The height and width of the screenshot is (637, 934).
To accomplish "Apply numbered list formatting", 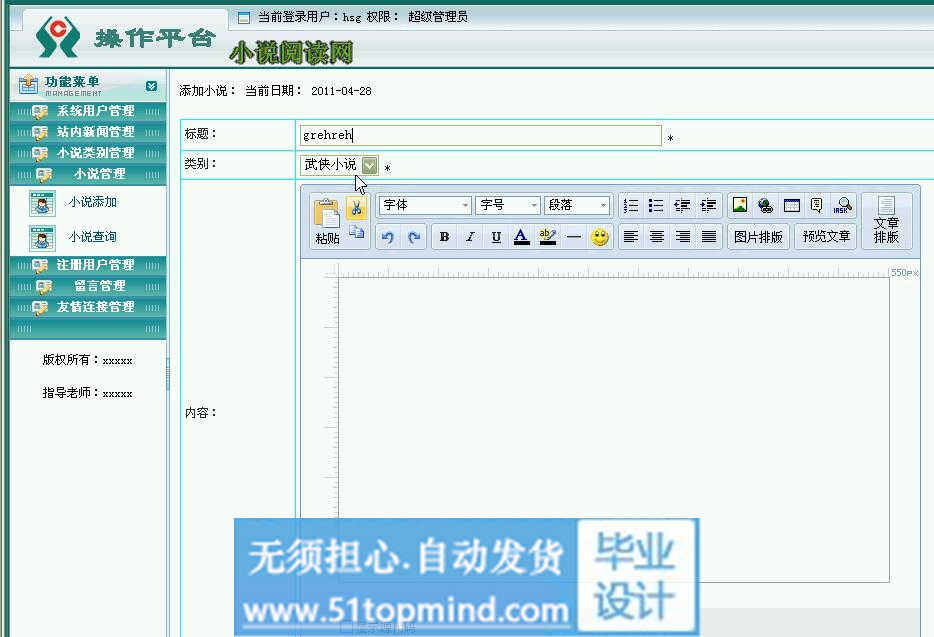I will point(631,206).
